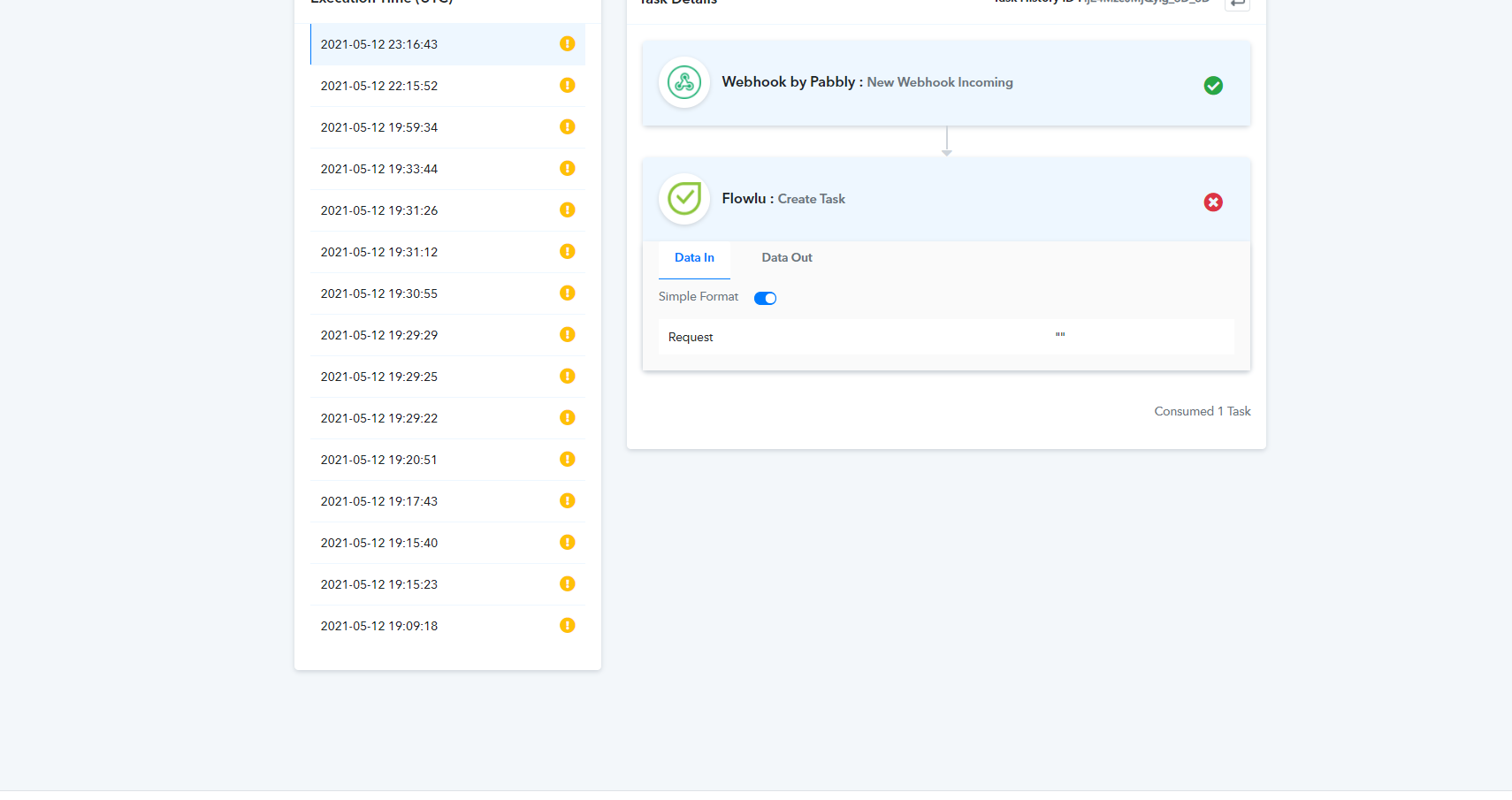Select execution 2021-05-12 19:31:26
Viewport: 1512px width, 800px height.
pos(447,210)
